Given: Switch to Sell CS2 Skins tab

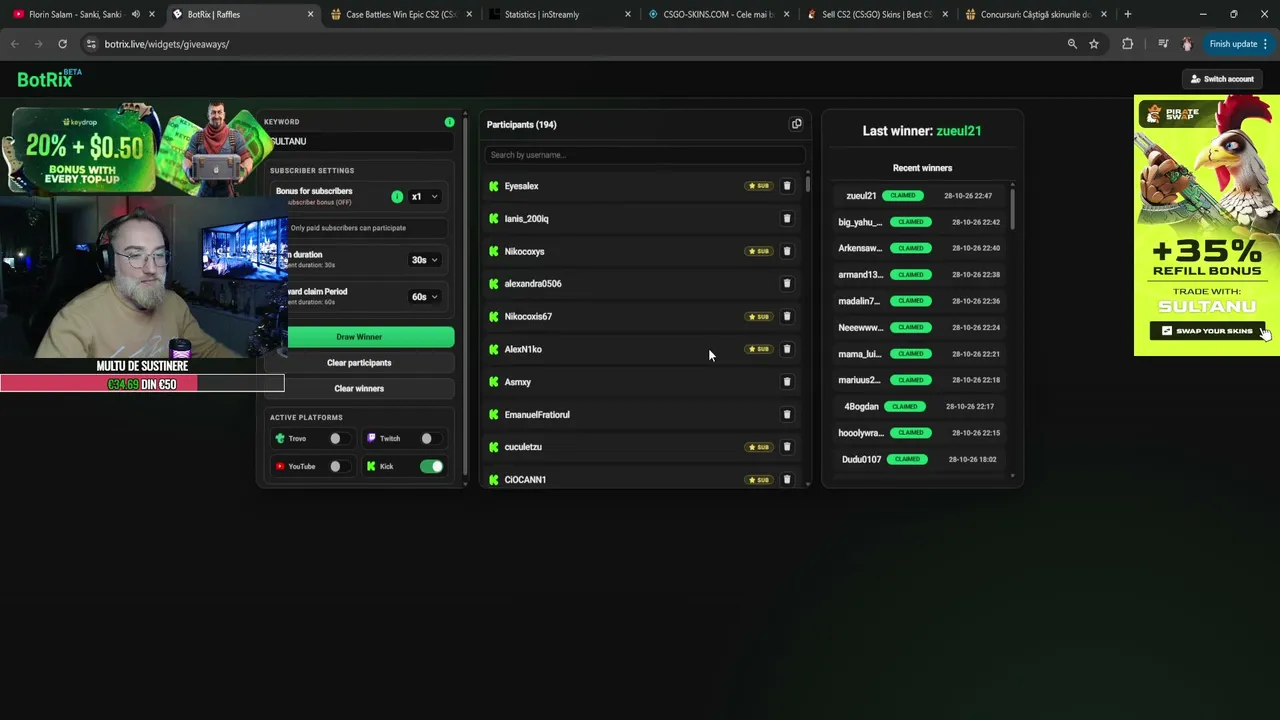Looking at the screenshot, I should (877, 14).
